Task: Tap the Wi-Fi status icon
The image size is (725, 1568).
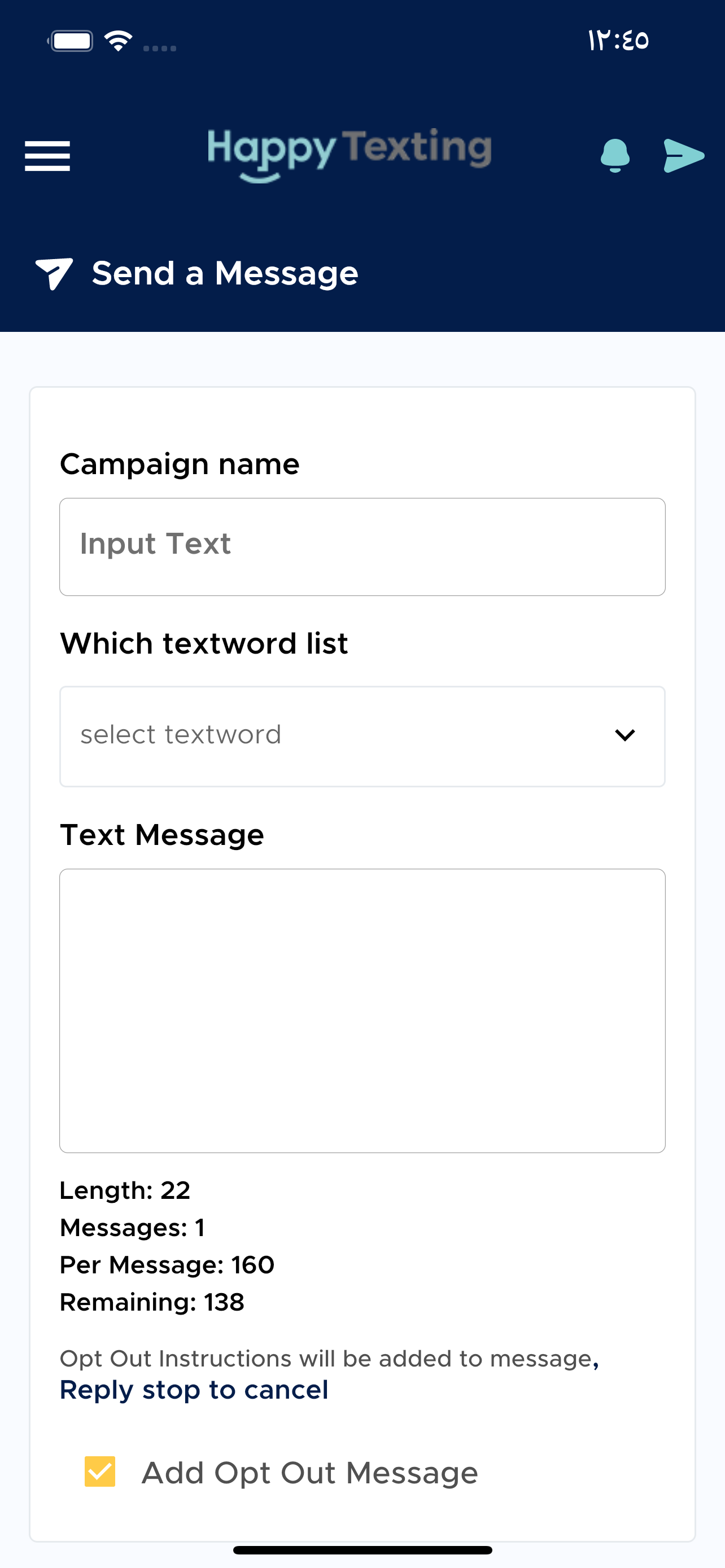Action: pyautogui.click(x=119, y=41)
